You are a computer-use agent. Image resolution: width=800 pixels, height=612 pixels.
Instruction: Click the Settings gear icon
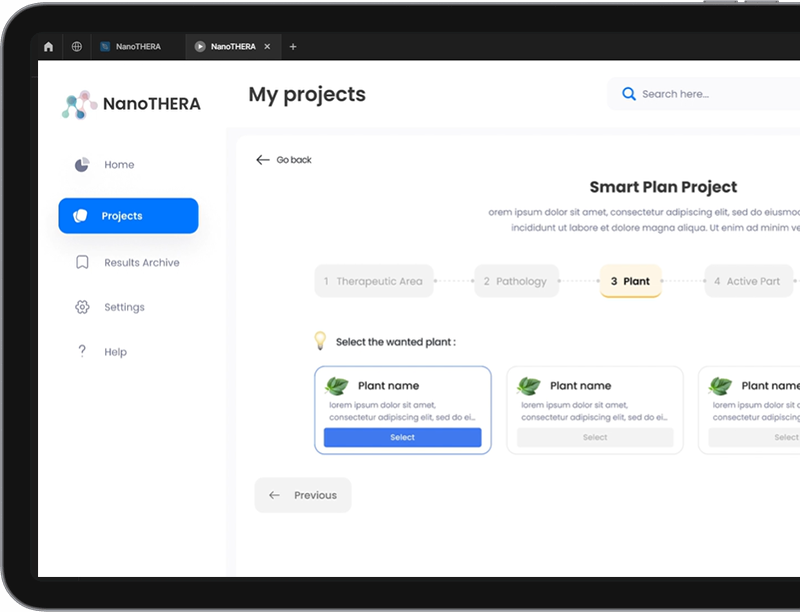click(82, 307)
